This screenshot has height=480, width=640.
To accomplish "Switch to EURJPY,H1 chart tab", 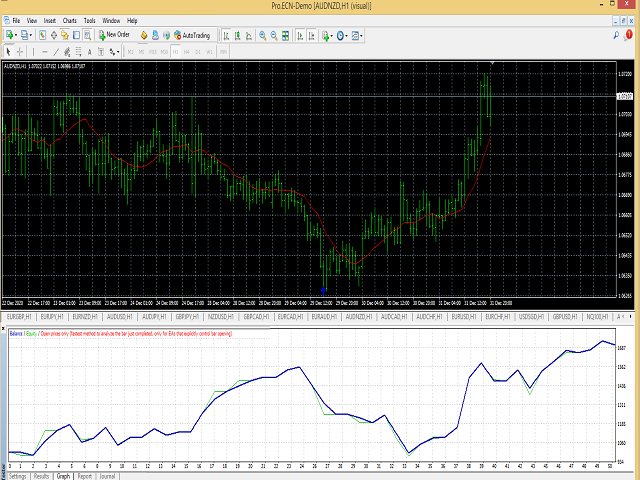I will coord(52,316).
